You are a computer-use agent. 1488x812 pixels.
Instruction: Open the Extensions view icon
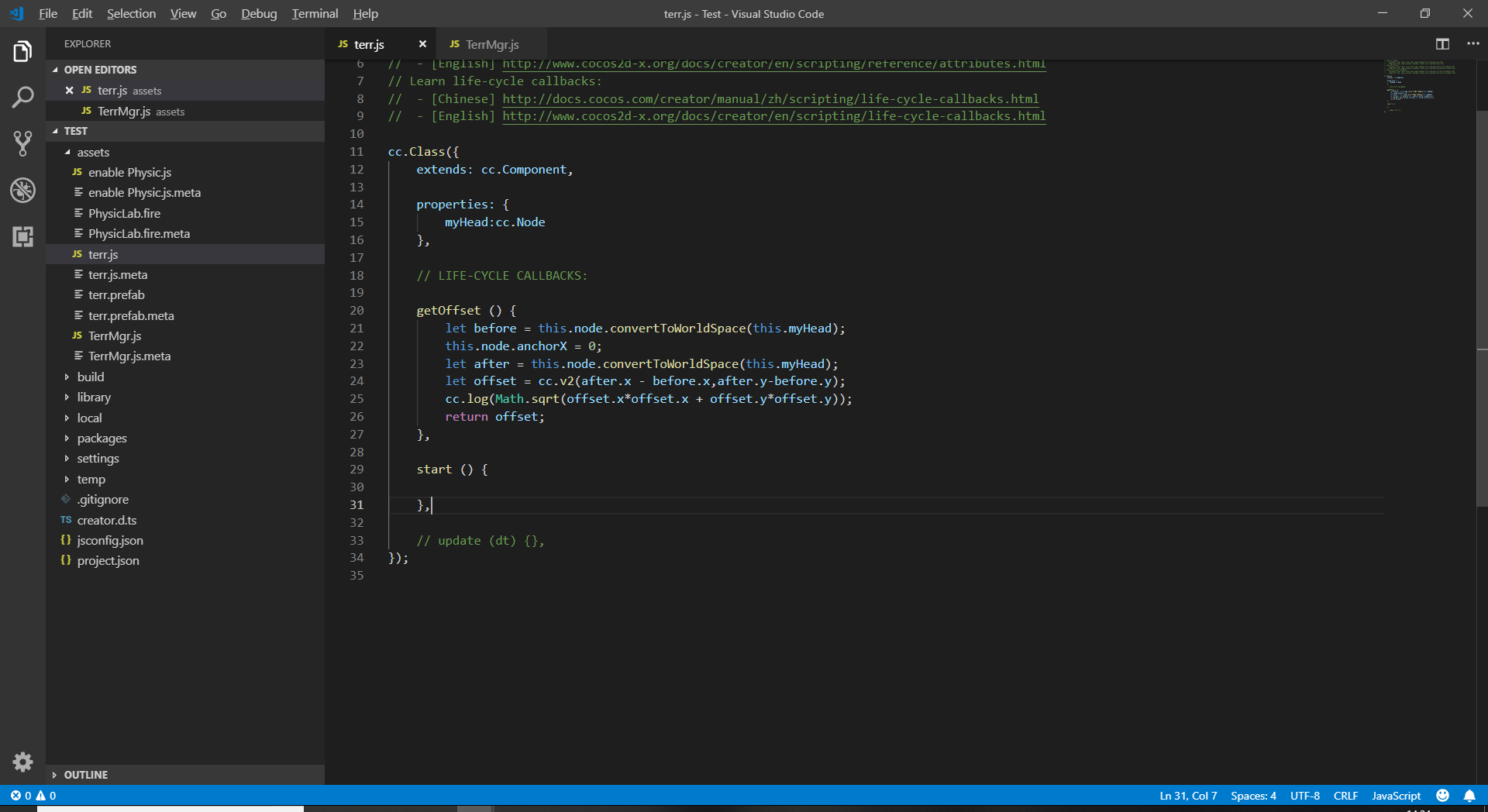click(22, 236)
